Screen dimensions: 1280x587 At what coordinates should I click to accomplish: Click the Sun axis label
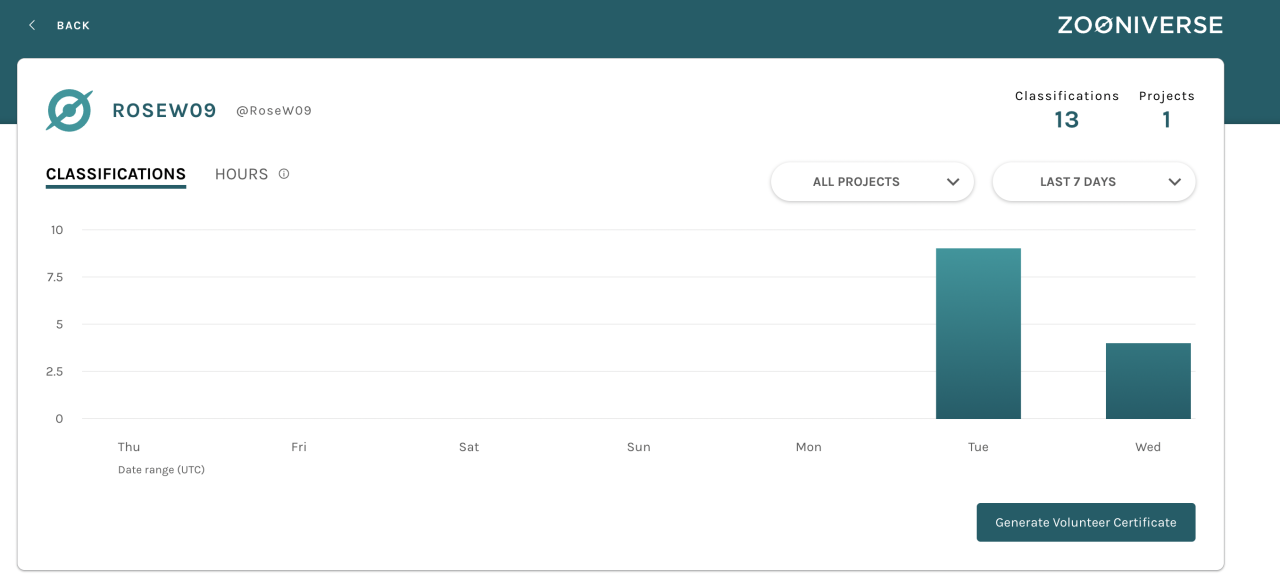point(639,447)
